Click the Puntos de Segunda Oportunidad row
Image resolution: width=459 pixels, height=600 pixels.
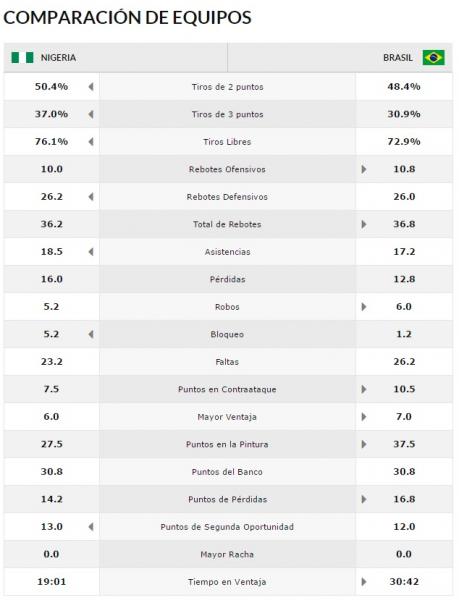tap(228, 527)
